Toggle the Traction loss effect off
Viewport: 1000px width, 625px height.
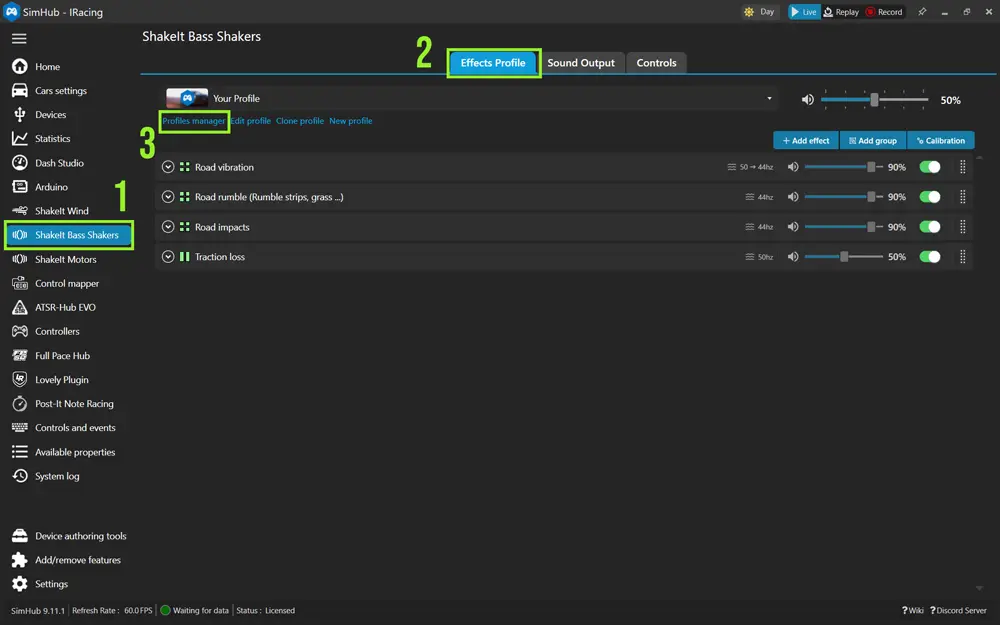coord(930,257)
